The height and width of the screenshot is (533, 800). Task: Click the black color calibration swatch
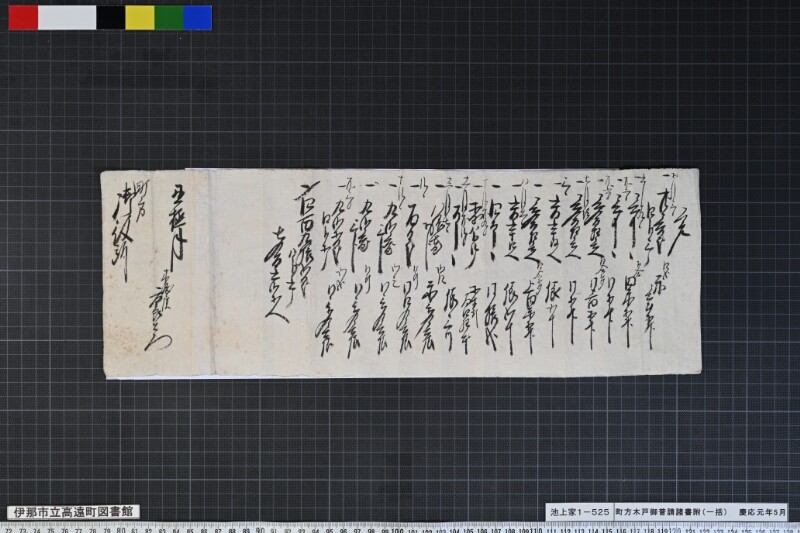pyautogui.click(x=111, y=18)
